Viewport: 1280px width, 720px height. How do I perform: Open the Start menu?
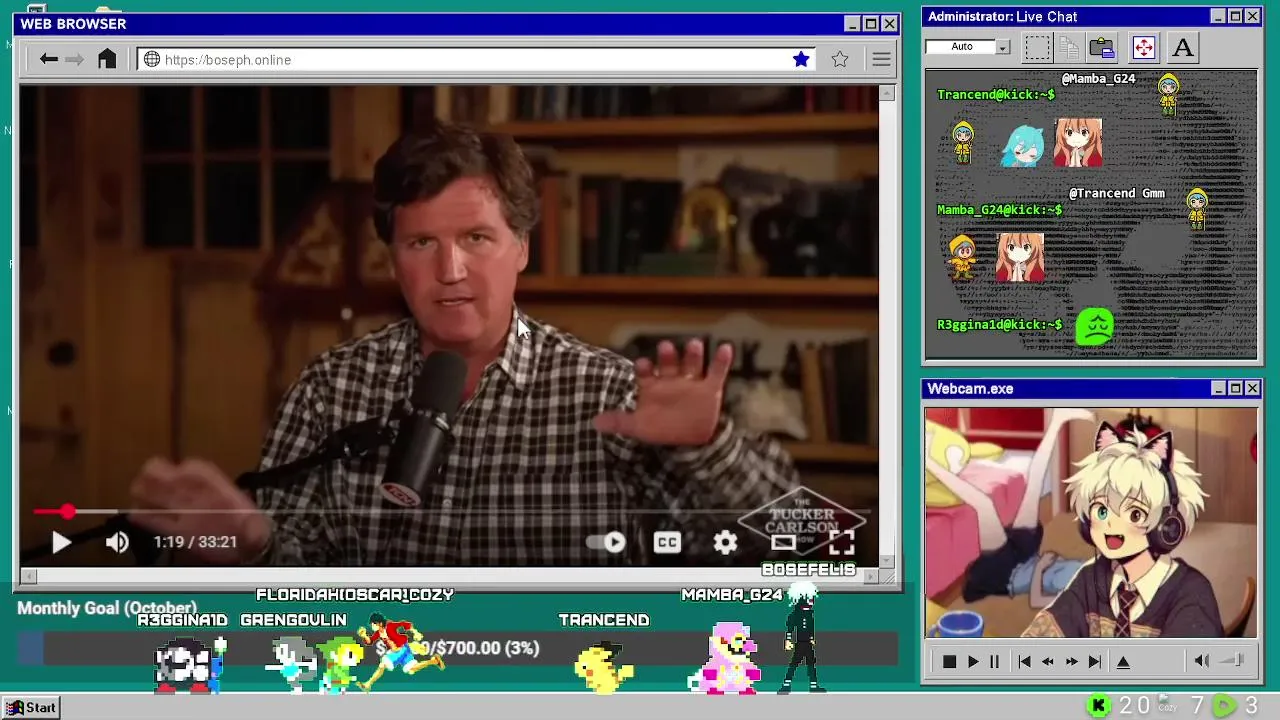pos(32,707)
